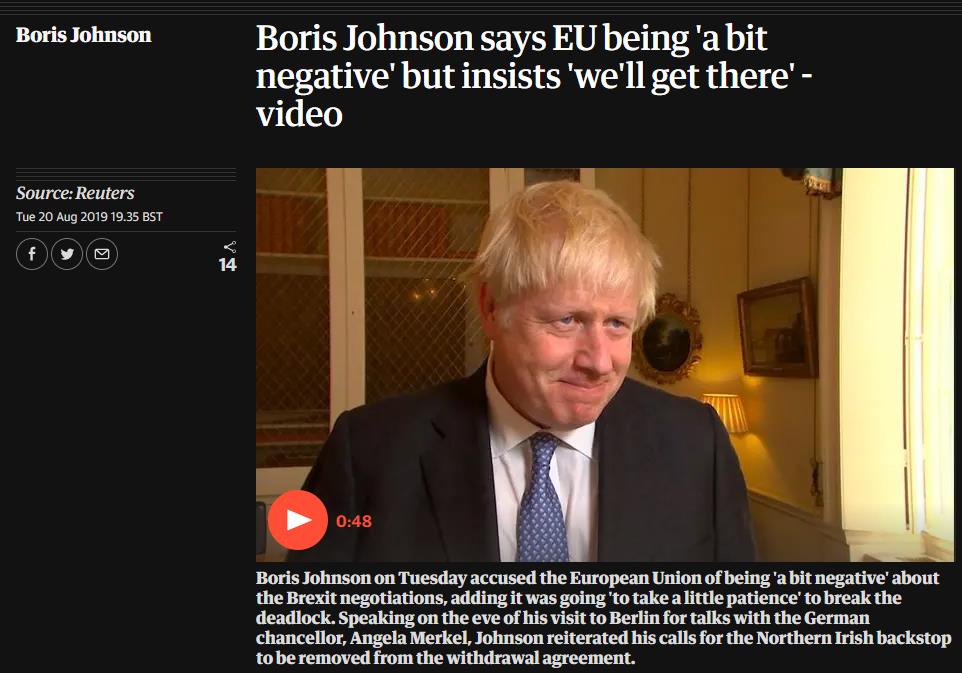Click the blue patterned tie in video frame
The image size is (962, 673).
541,497
